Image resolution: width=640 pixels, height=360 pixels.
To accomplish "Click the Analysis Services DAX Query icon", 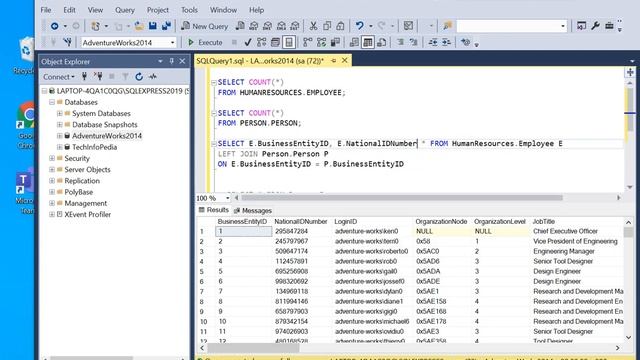I will point(295,26).
